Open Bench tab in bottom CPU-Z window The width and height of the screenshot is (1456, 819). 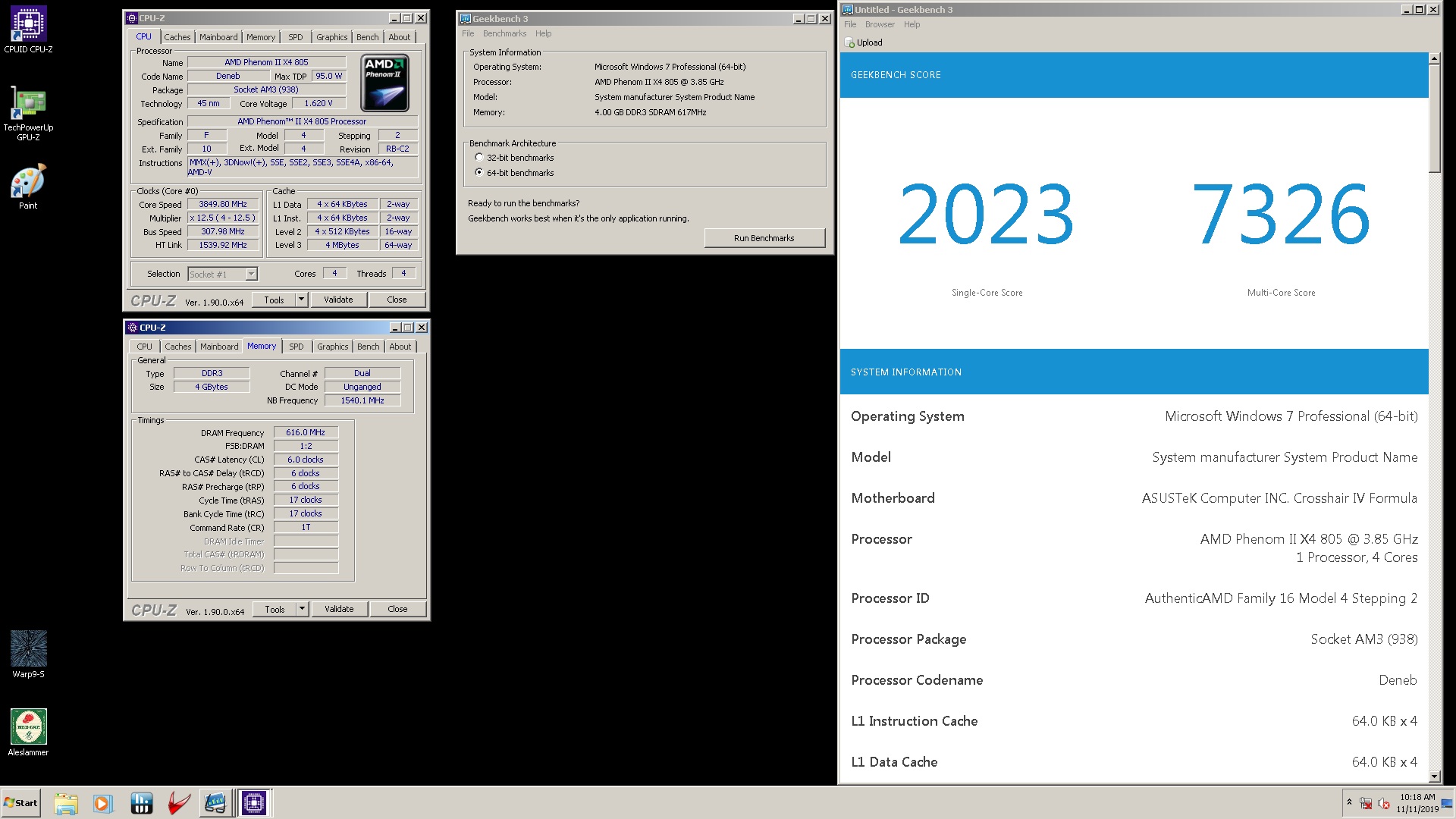[x=369, y=347]
